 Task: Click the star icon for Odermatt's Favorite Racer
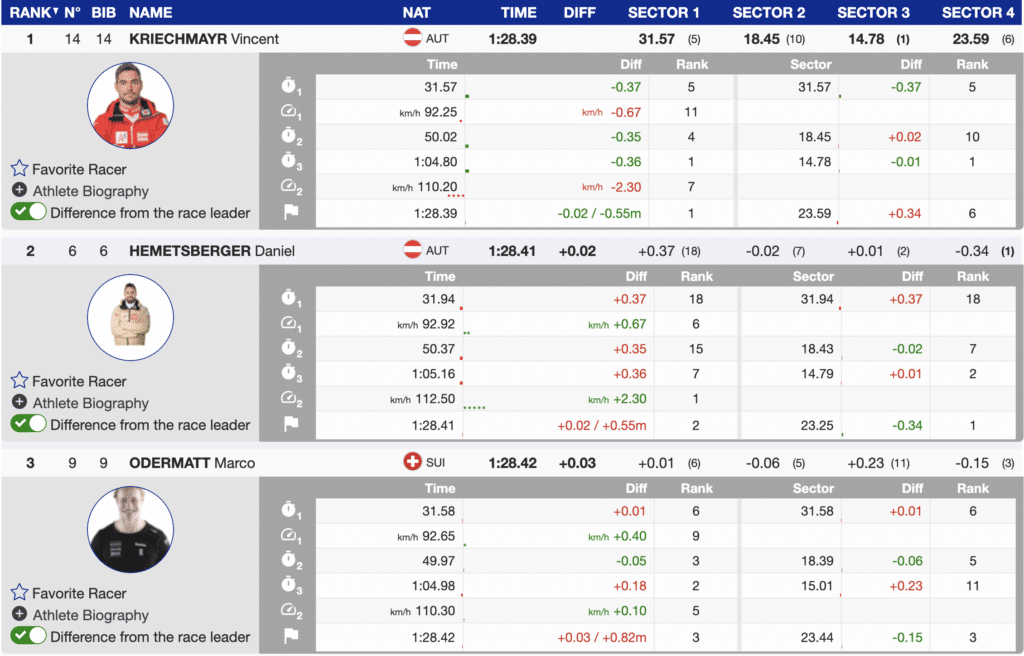coord(19,593)
